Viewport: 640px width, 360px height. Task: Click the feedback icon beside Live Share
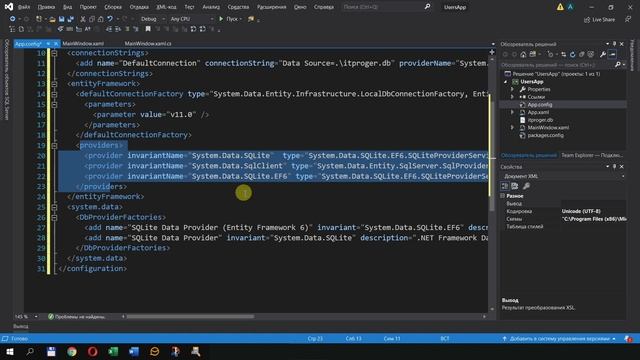pos(628,20)
